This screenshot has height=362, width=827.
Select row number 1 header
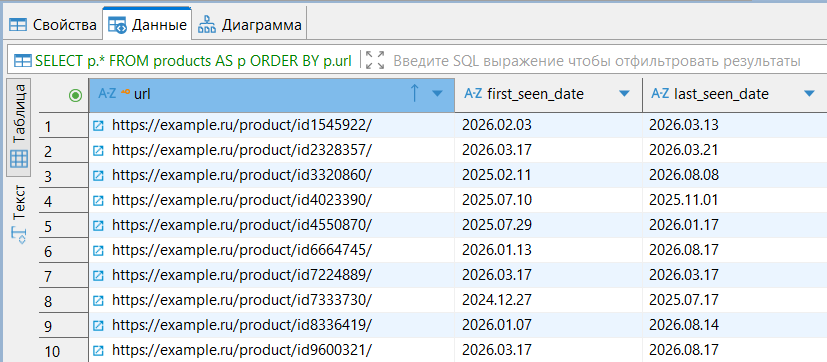[x=63, y=126]
